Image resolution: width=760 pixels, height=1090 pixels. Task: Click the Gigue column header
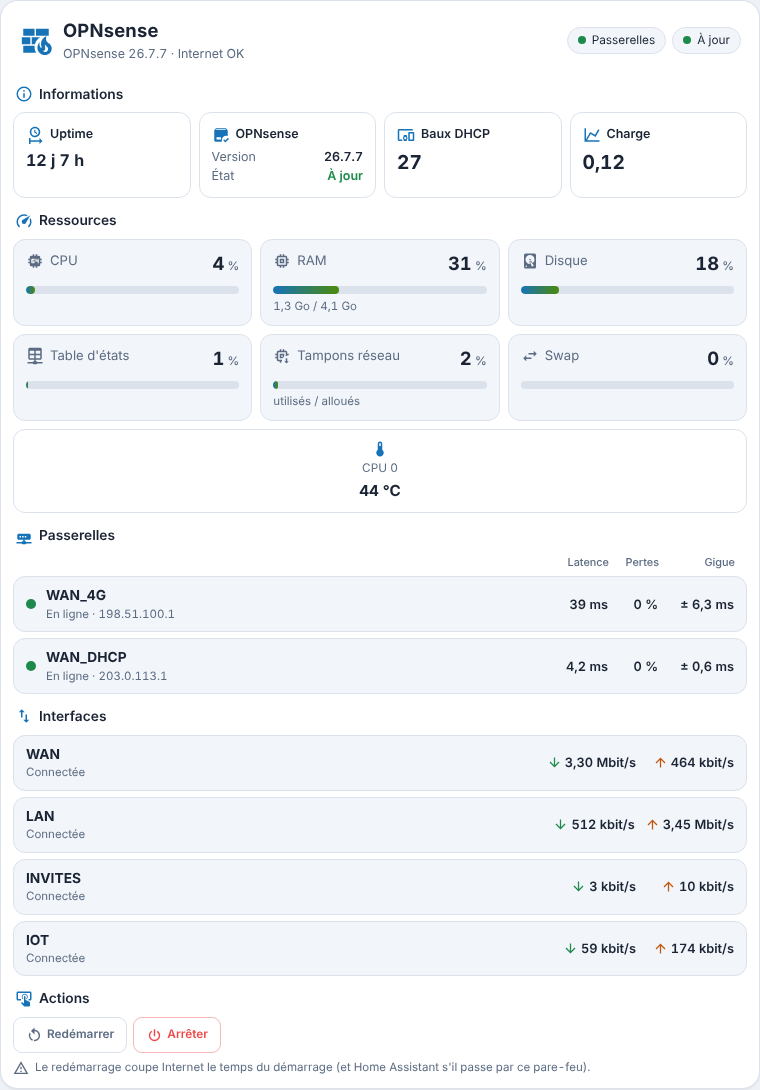(x=719, y=562)
